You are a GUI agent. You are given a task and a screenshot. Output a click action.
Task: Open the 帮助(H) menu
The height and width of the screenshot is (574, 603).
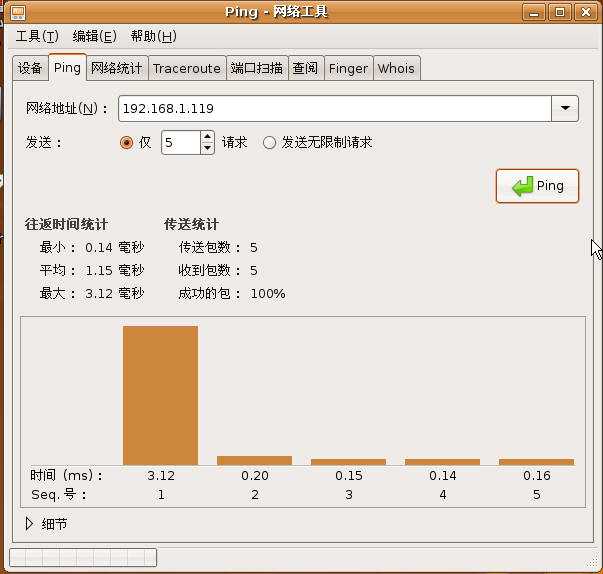(x=153, y=36)
